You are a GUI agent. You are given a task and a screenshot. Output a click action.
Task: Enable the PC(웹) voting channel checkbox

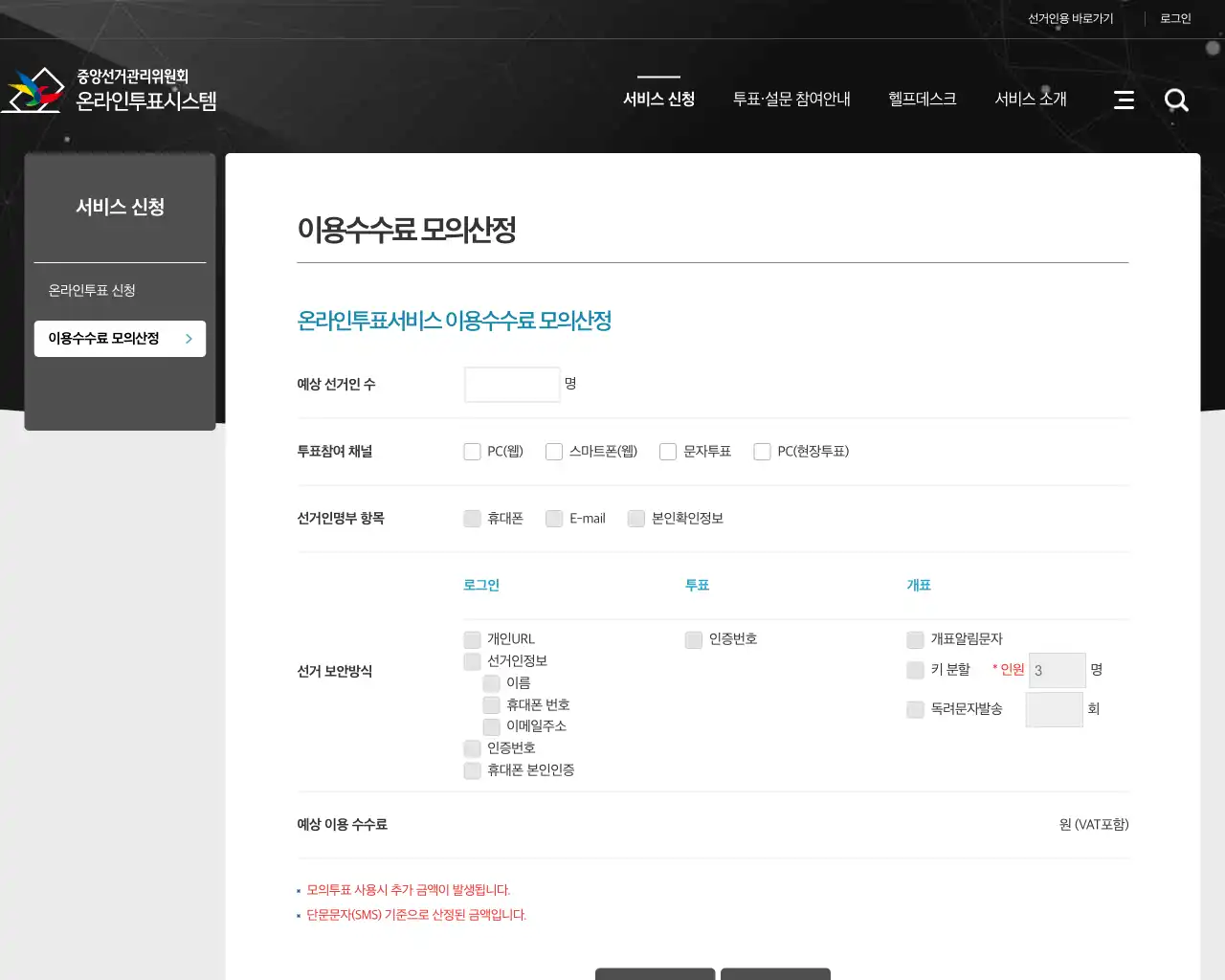[472, 451]
